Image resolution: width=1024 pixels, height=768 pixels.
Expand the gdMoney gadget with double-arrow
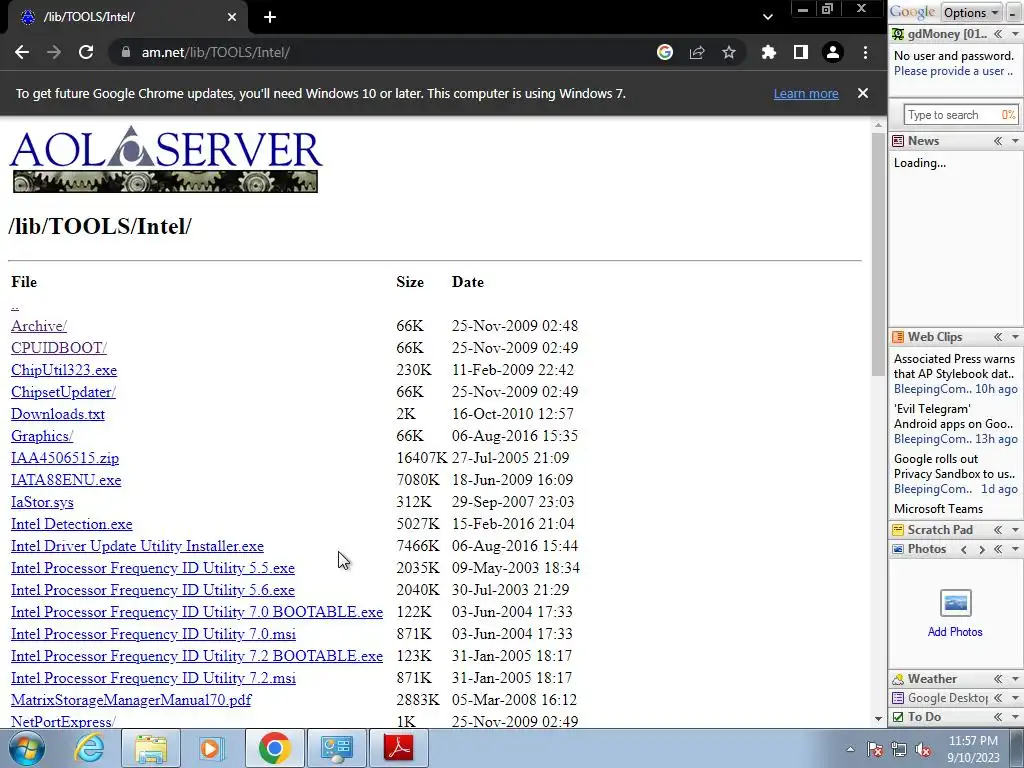998,34
